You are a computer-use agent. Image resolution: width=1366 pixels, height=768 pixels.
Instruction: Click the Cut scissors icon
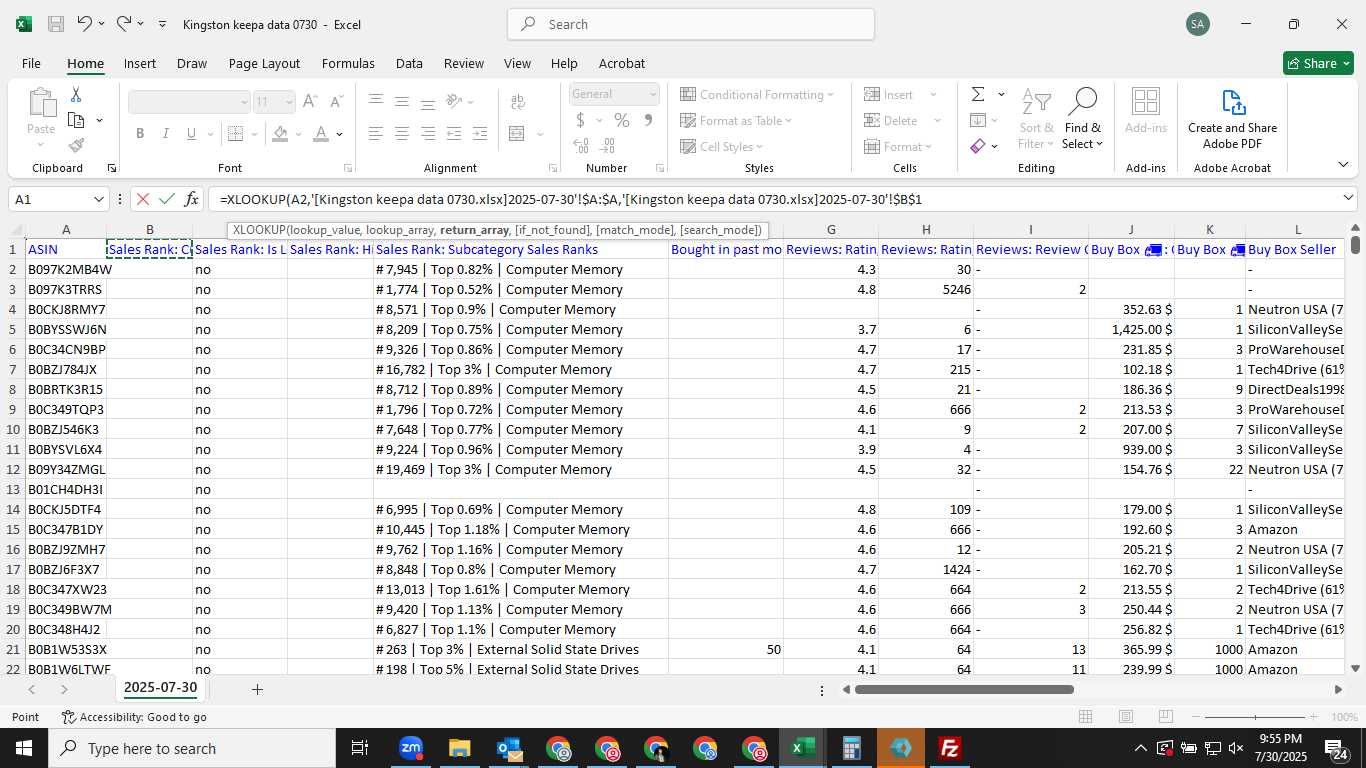76,95
